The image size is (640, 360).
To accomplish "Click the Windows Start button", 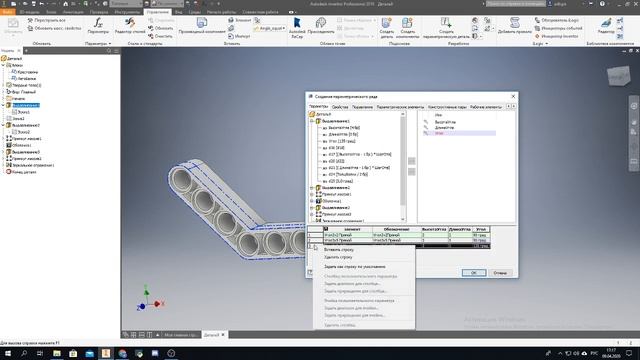I will (x=7, y=353).
